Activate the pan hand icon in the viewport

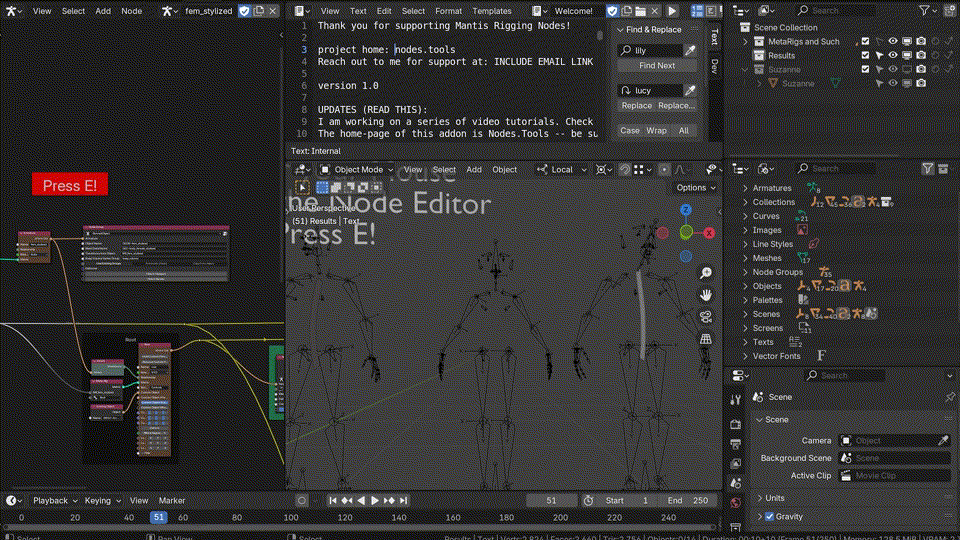(706, 295)
